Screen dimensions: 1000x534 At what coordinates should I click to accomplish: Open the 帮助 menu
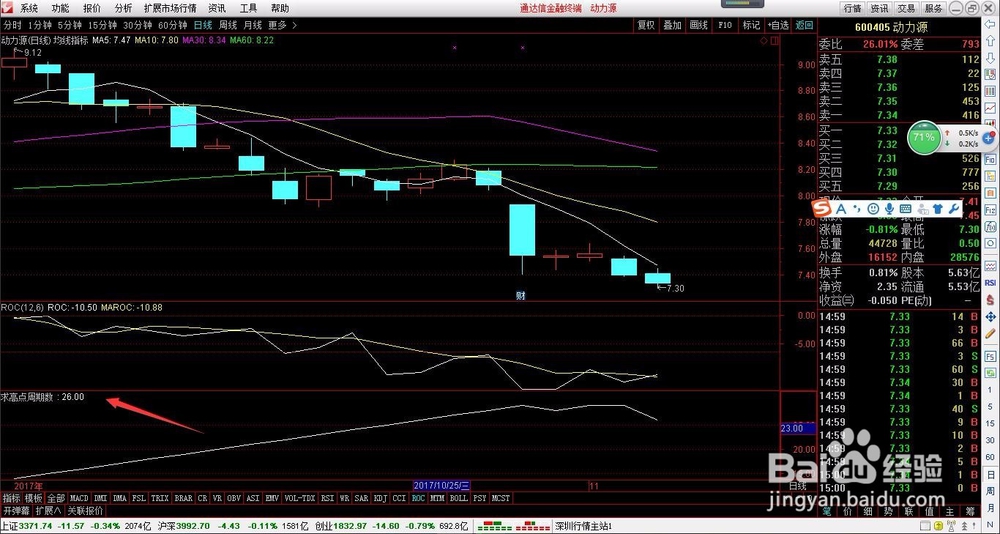280,8
